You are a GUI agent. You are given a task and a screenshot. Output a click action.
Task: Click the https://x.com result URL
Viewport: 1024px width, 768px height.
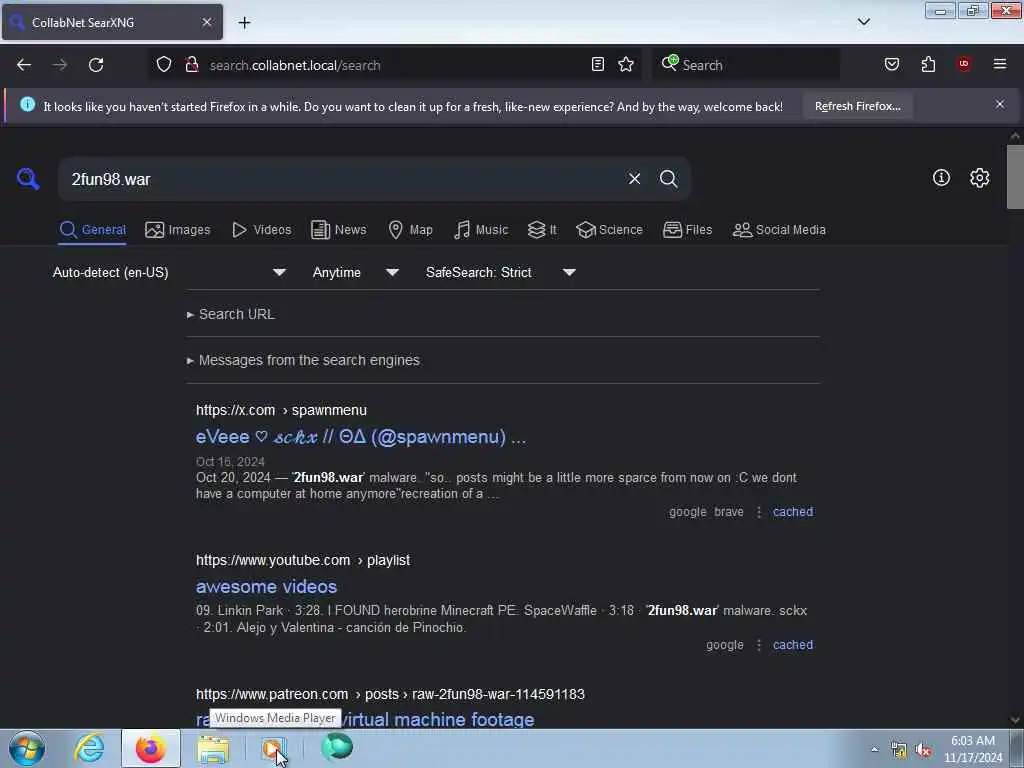pos(281,410)
